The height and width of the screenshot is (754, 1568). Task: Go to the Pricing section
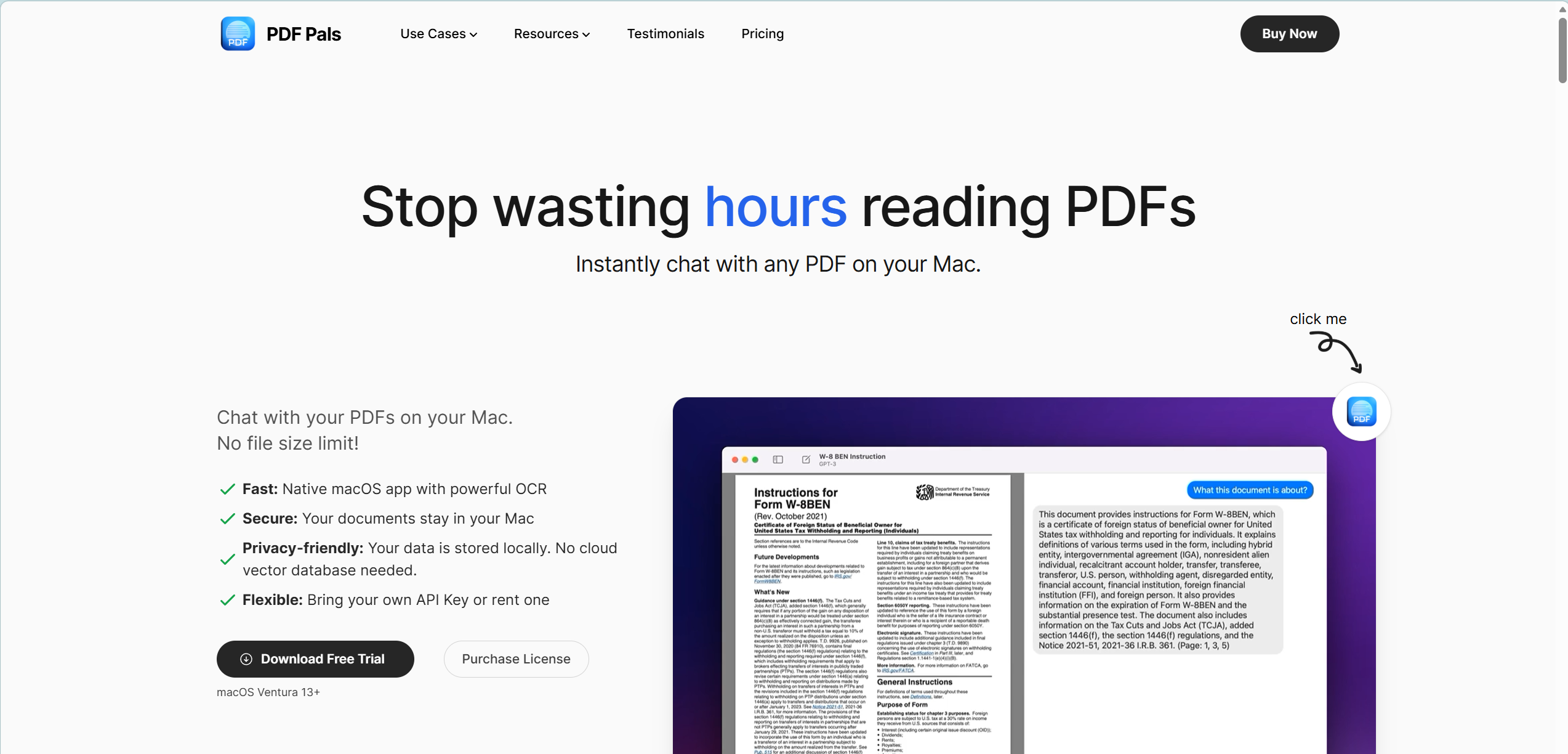pos(762,34)
